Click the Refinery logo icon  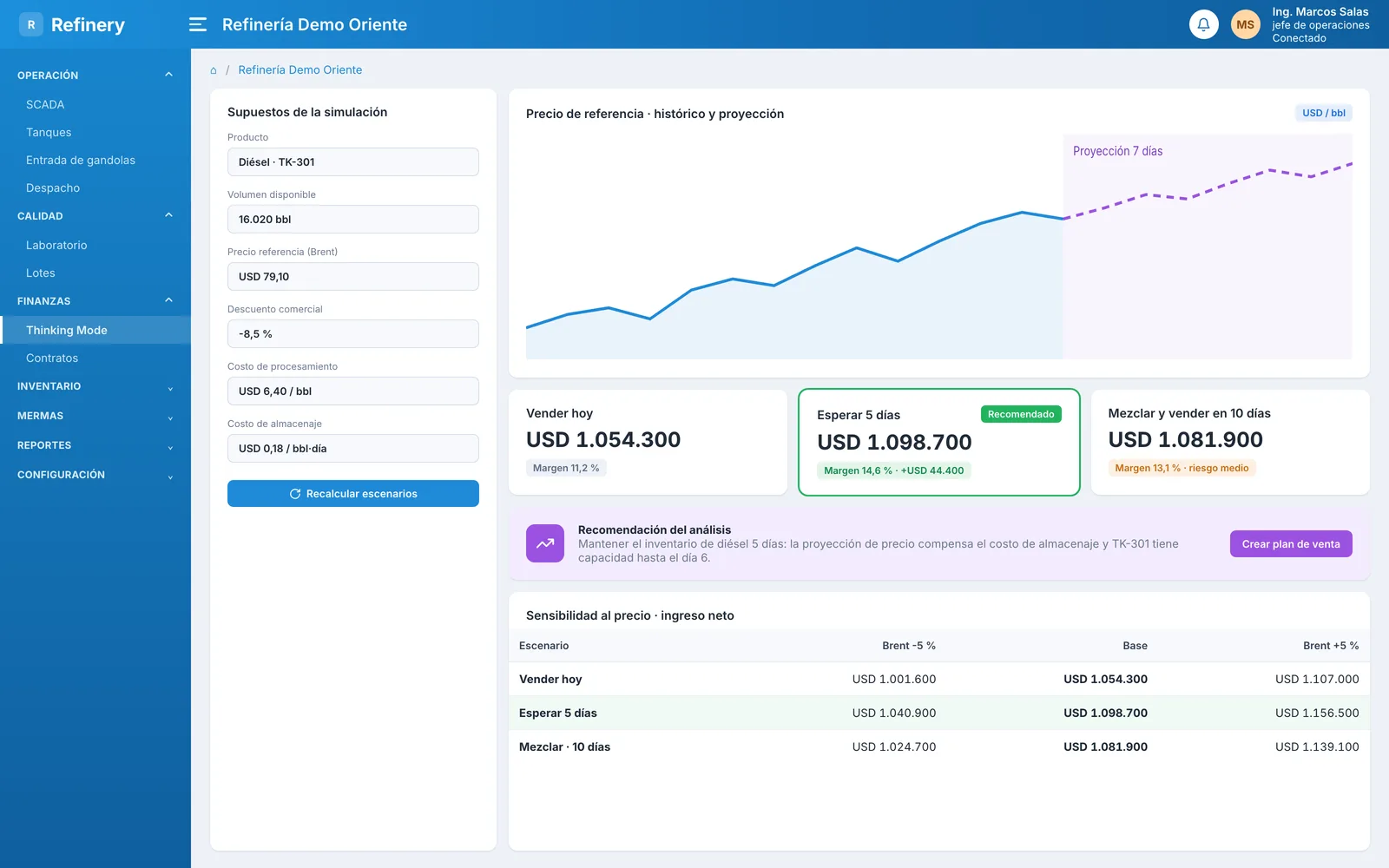click(31, 24)
